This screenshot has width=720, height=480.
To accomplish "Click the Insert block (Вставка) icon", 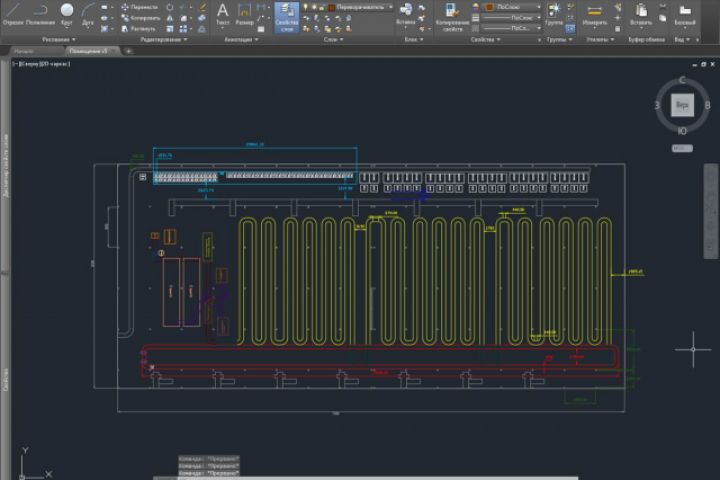I will pyautogui.click(x=406, y=11).
